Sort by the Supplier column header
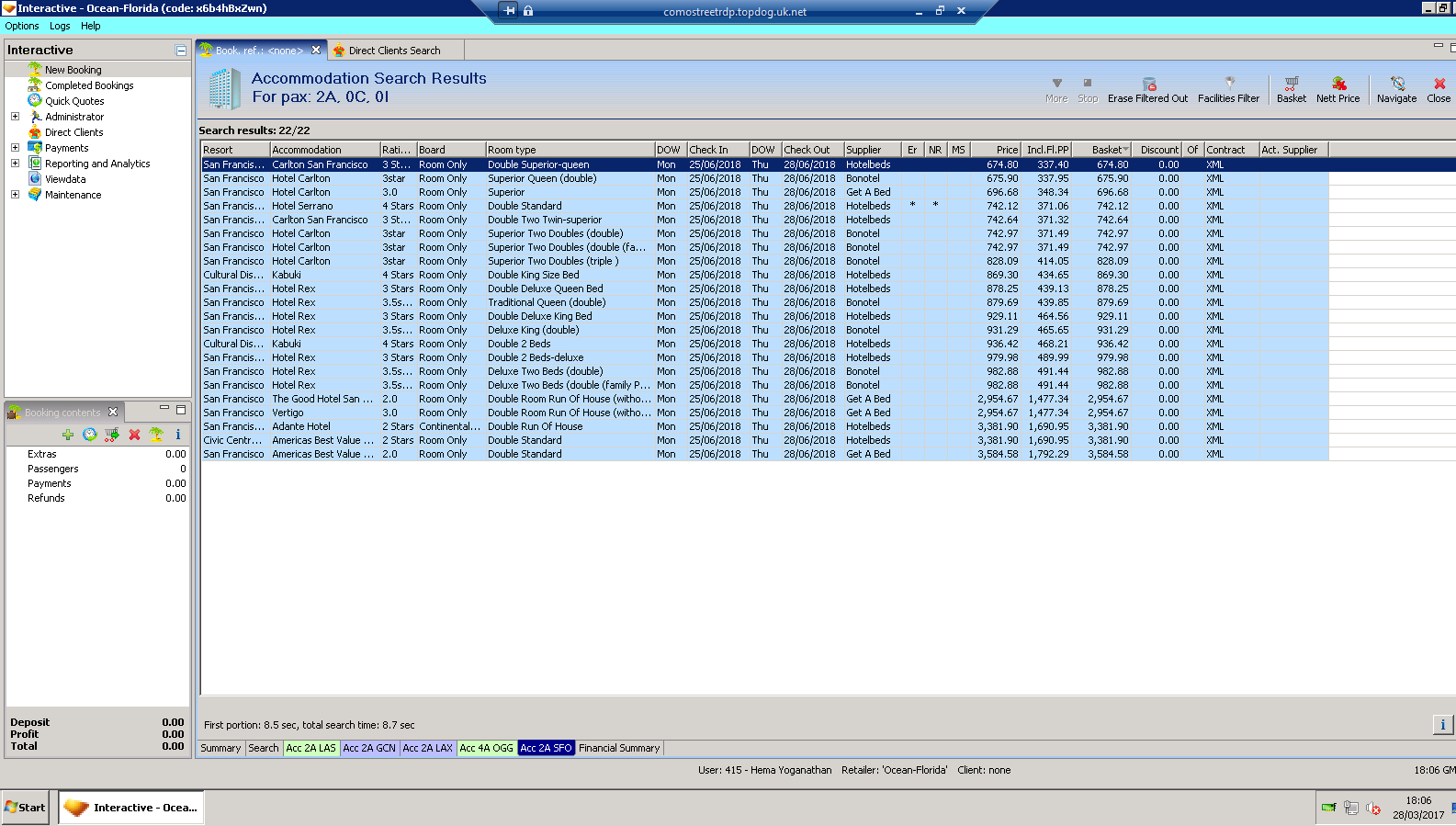The width and height of the screenshot is (1456, 826). (873, 150)
